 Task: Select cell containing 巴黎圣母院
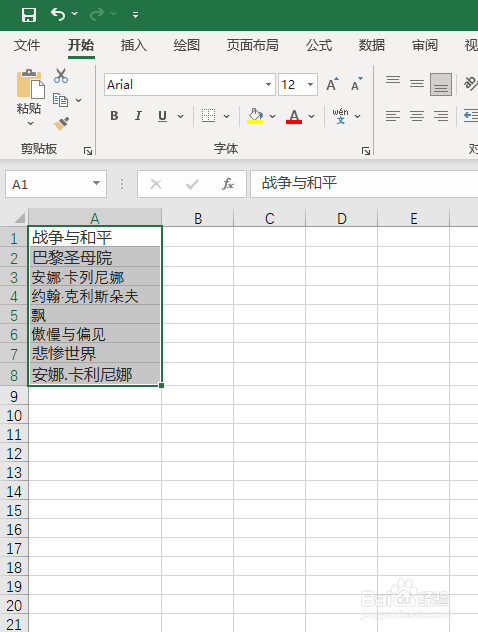pyautogui.click(x=95, y=258)
